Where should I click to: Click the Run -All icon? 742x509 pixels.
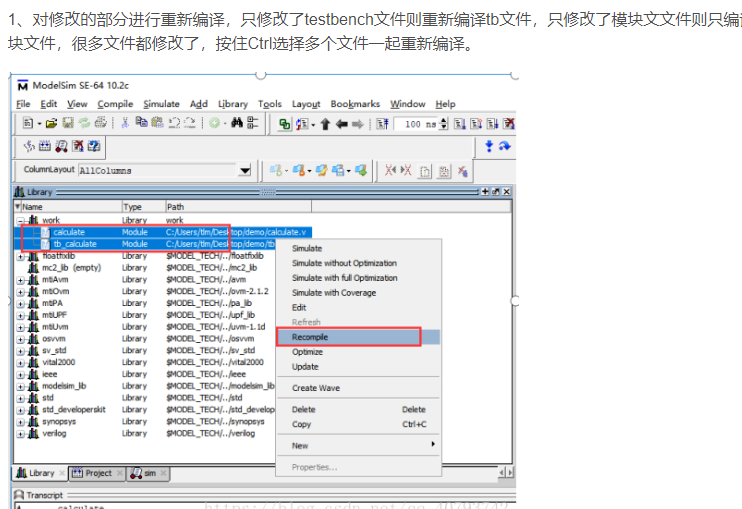pyautogui.click(x=492, y=124)
